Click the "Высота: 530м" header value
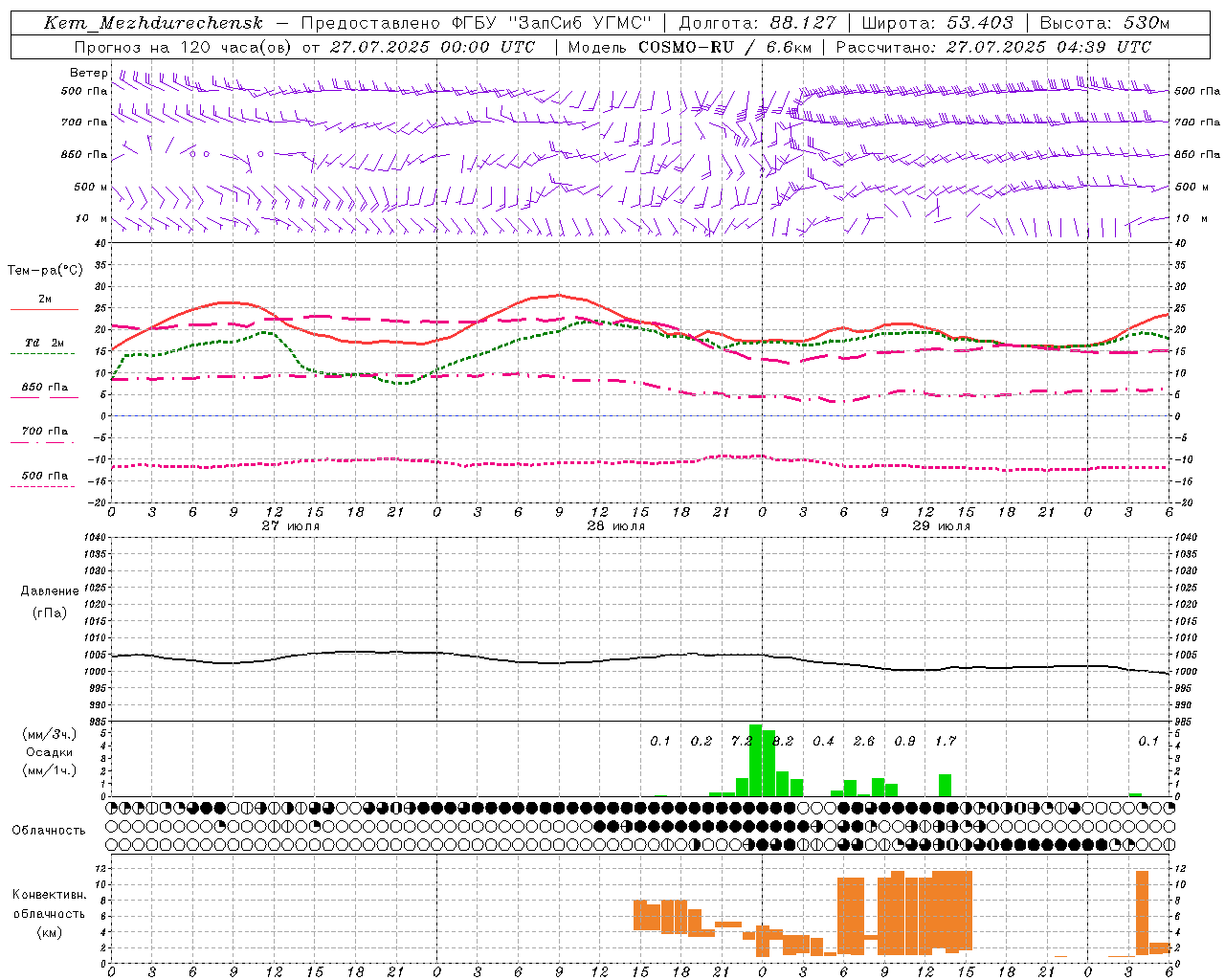 point(1104,23)
